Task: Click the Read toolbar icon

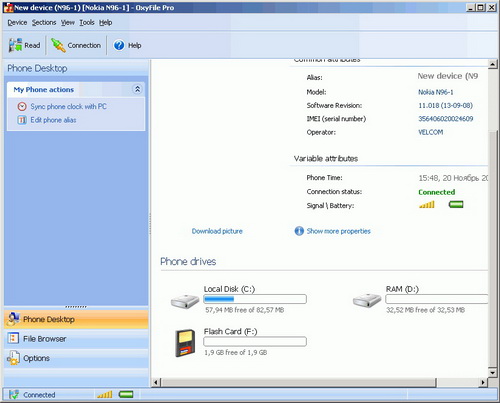Action: click(15, 45)
